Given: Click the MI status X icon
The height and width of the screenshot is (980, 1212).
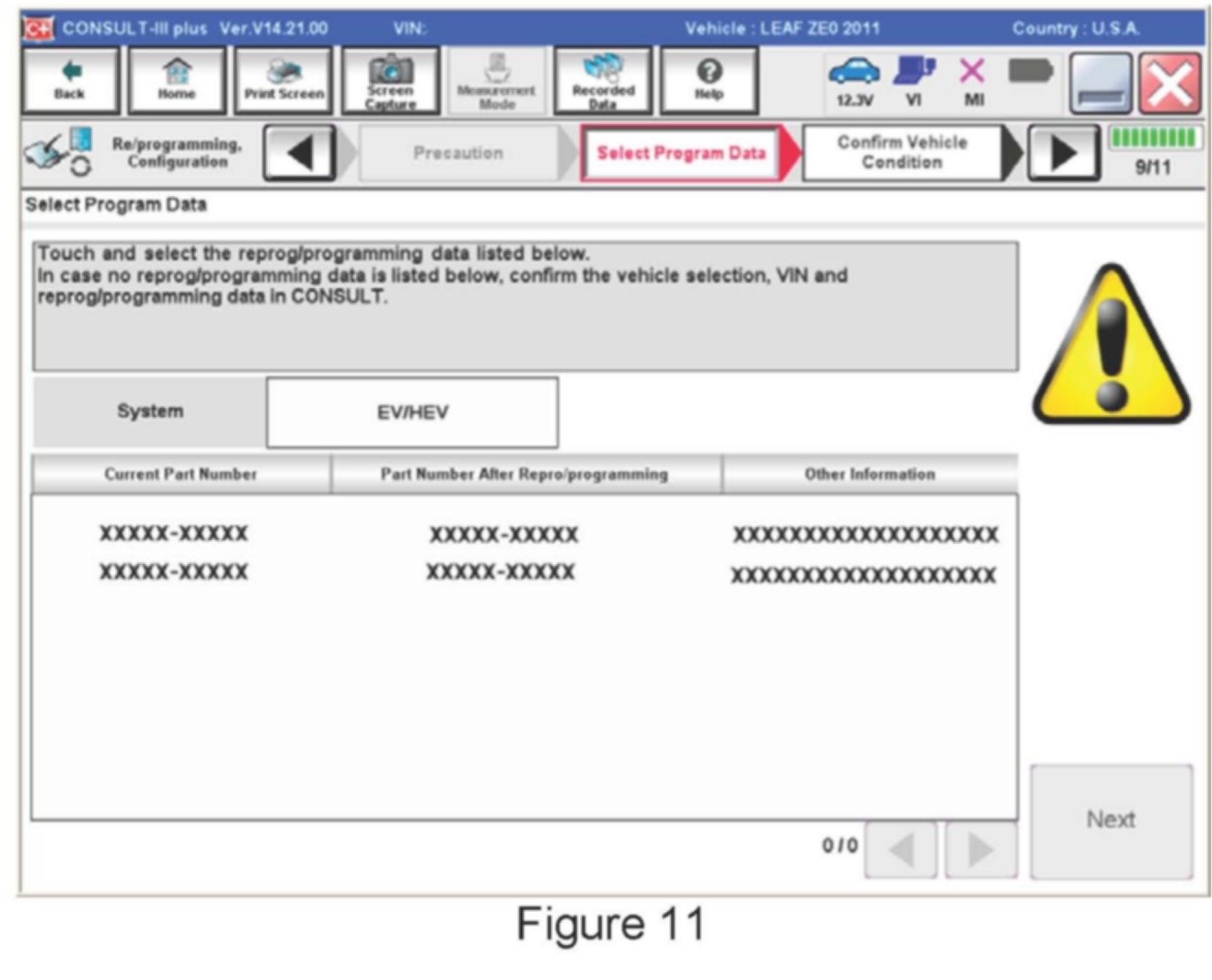Looking at the screenshot, I should click(x=972, y=81).
